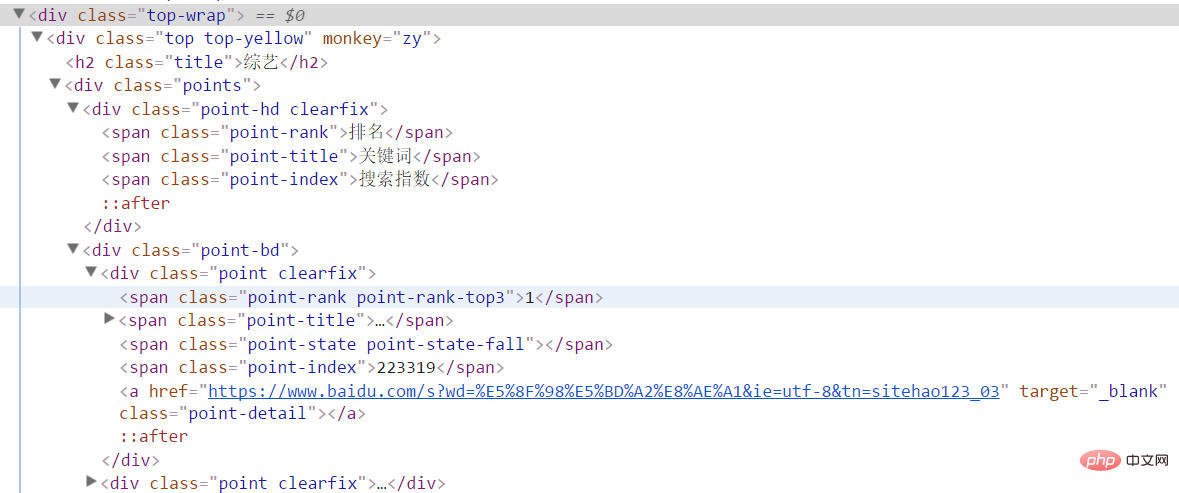Click the value 223319
Screen dimensions: 1179x493
[406, 367]
